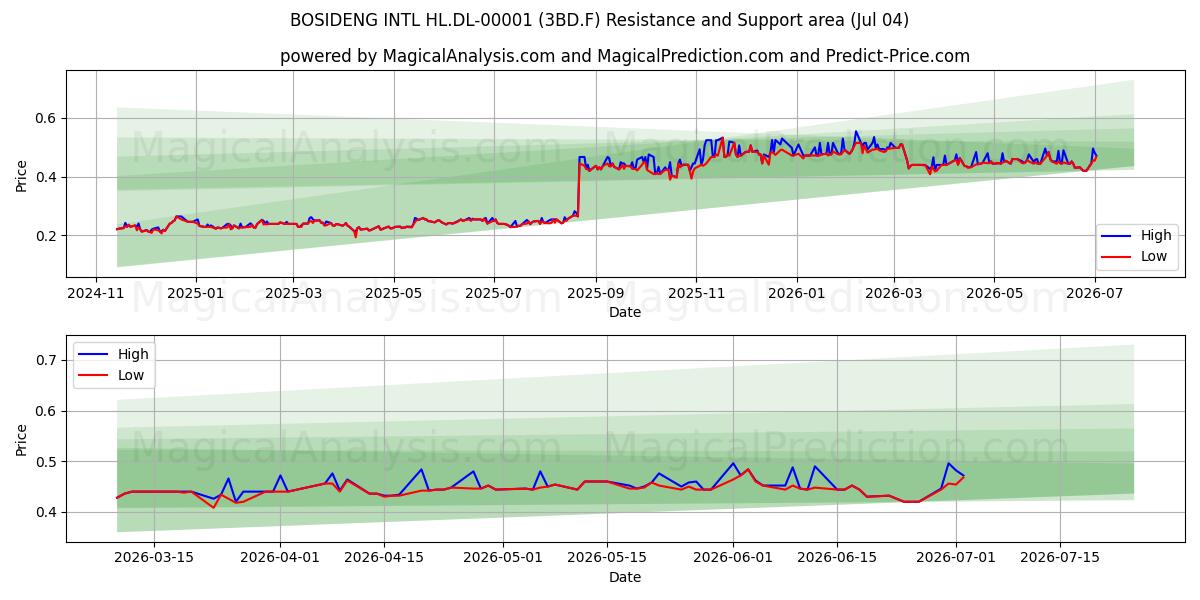This screenshot has width=1200, height=600.
Task: Click the chart title mentioning BOSIDENG INTL
Action: (599, 20)
